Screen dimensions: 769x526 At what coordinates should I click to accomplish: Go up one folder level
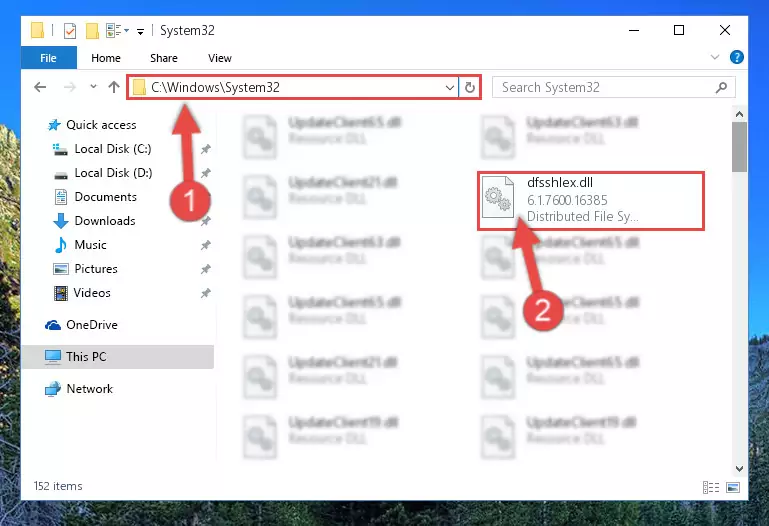pos(114,87)
